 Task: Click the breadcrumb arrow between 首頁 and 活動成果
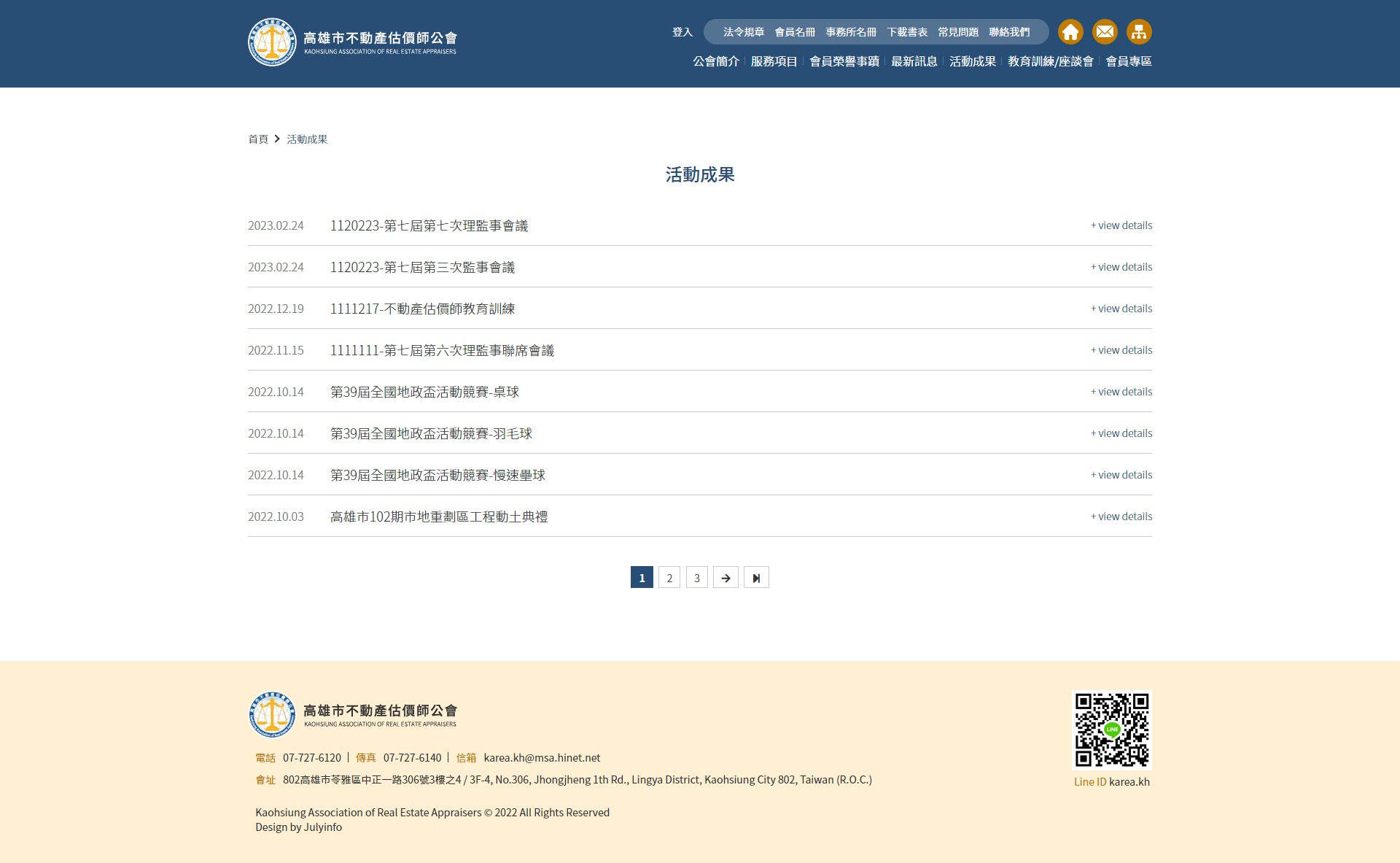[276, 139]
